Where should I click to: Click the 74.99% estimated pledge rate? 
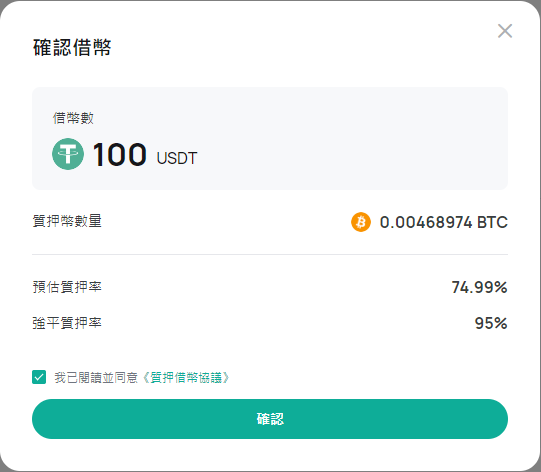479,287
